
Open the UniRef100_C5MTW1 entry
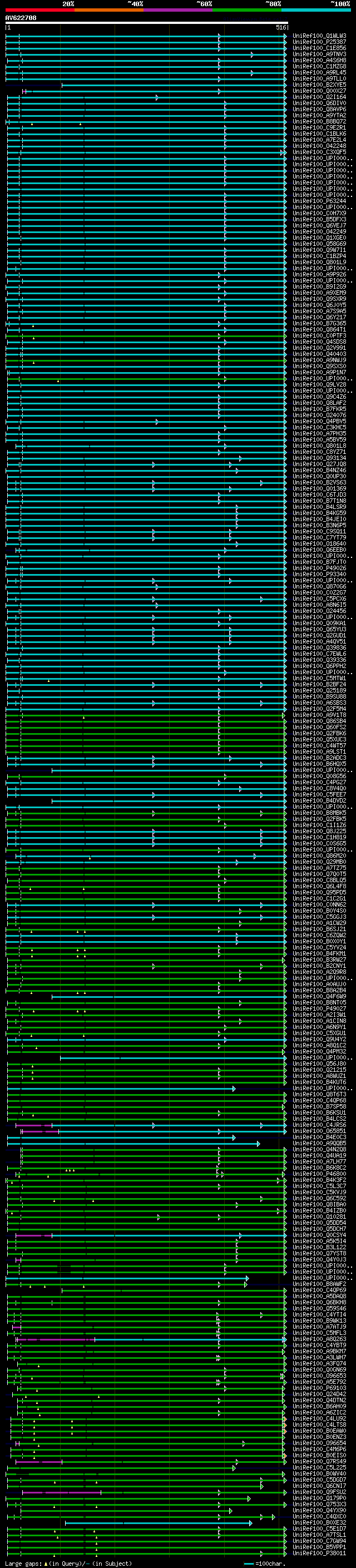tap(319, 677)
